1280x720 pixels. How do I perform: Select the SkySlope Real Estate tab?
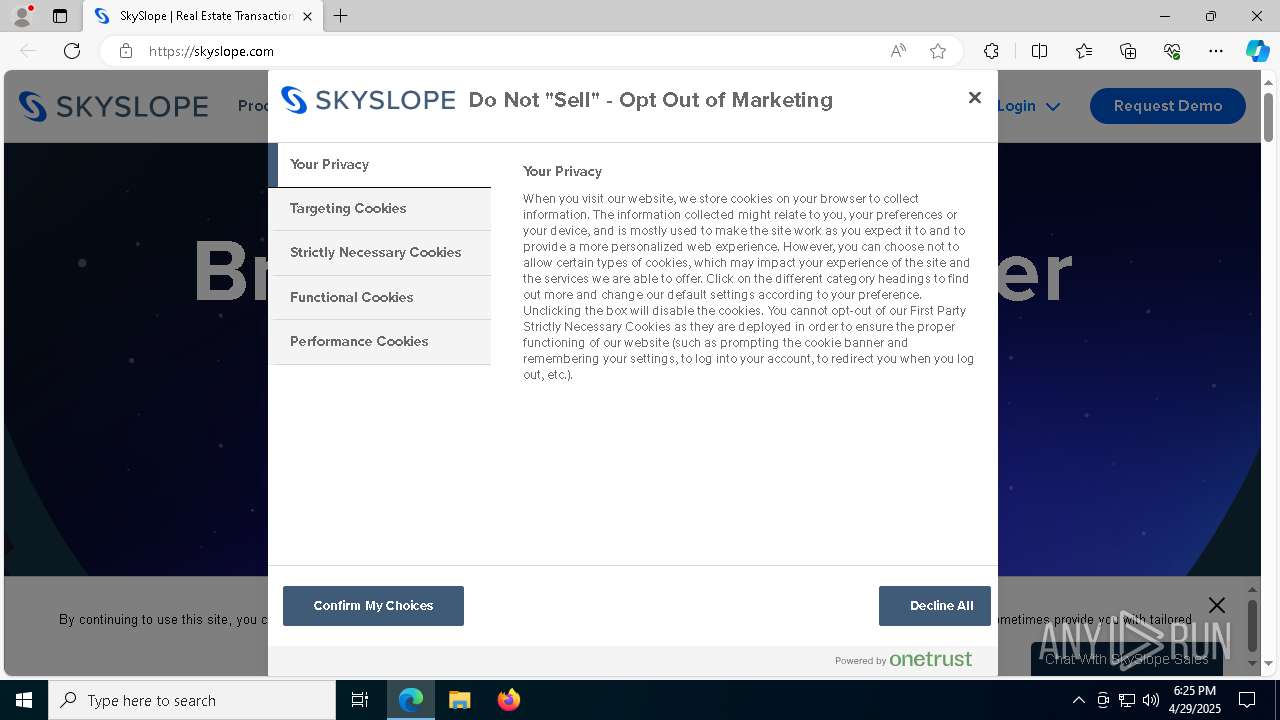(203, 16)
